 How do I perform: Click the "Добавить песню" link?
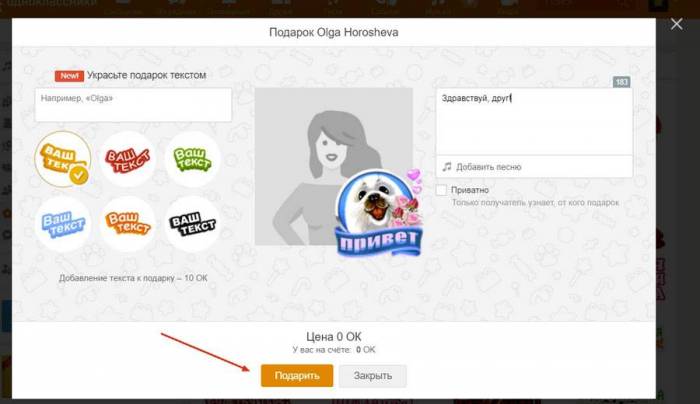click(488, 167)
